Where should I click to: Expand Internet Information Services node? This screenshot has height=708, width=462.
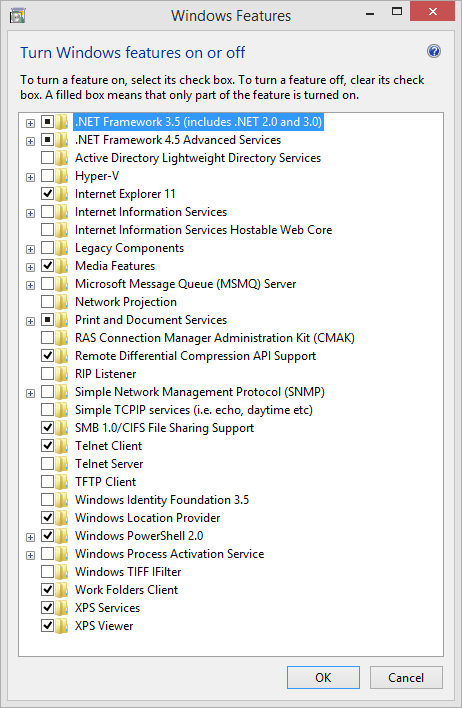[30, 213]
